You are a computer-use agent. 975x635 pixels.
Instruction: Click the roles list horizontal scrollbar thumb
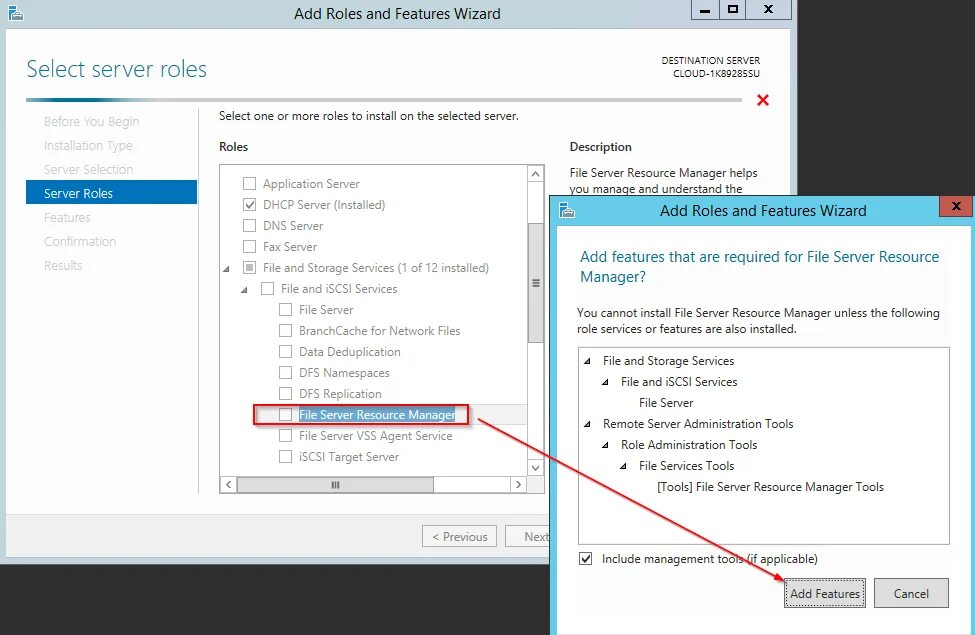tap(335, 484)
